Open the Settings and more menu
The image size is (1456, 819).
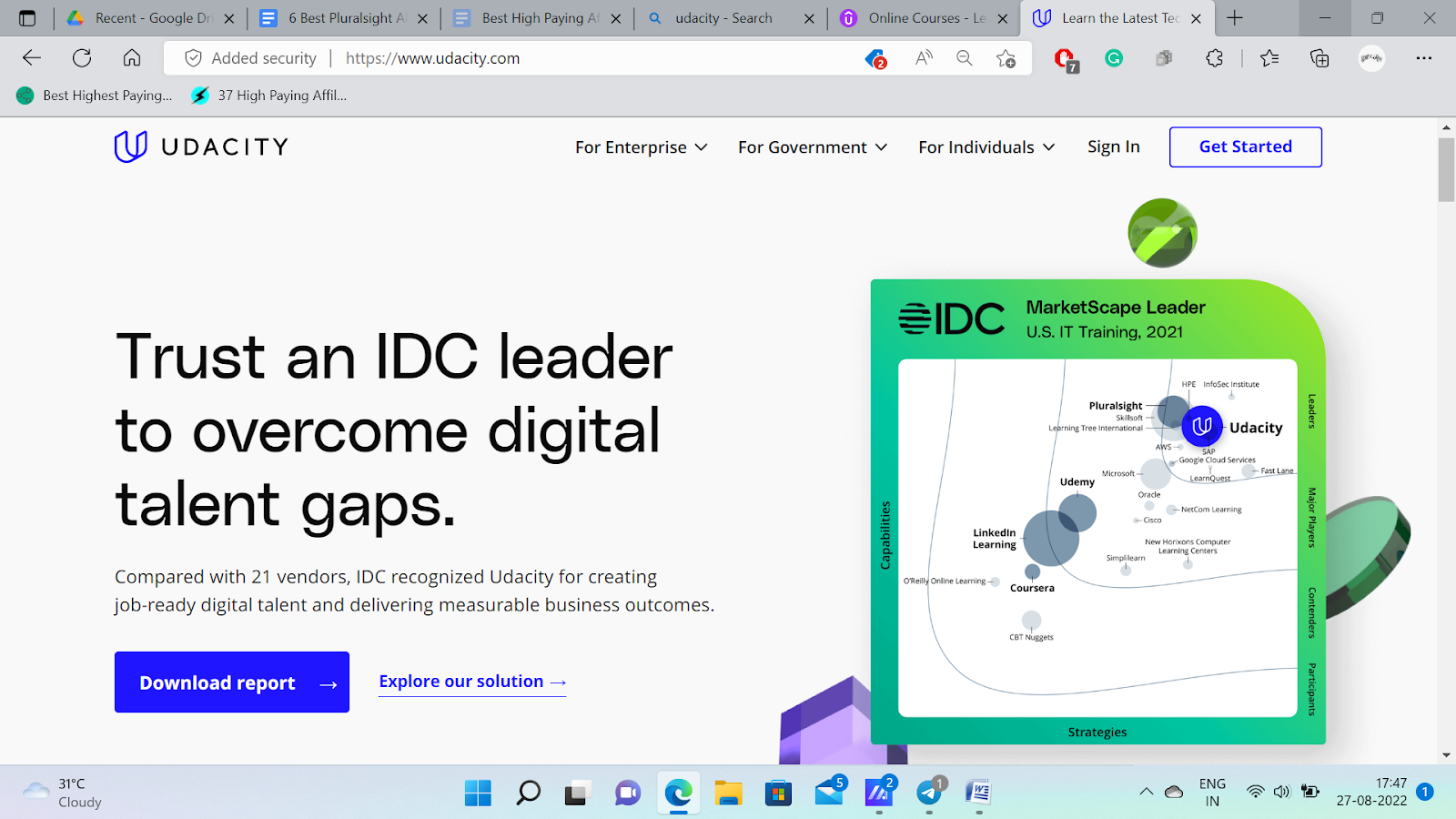(1424, 58)
